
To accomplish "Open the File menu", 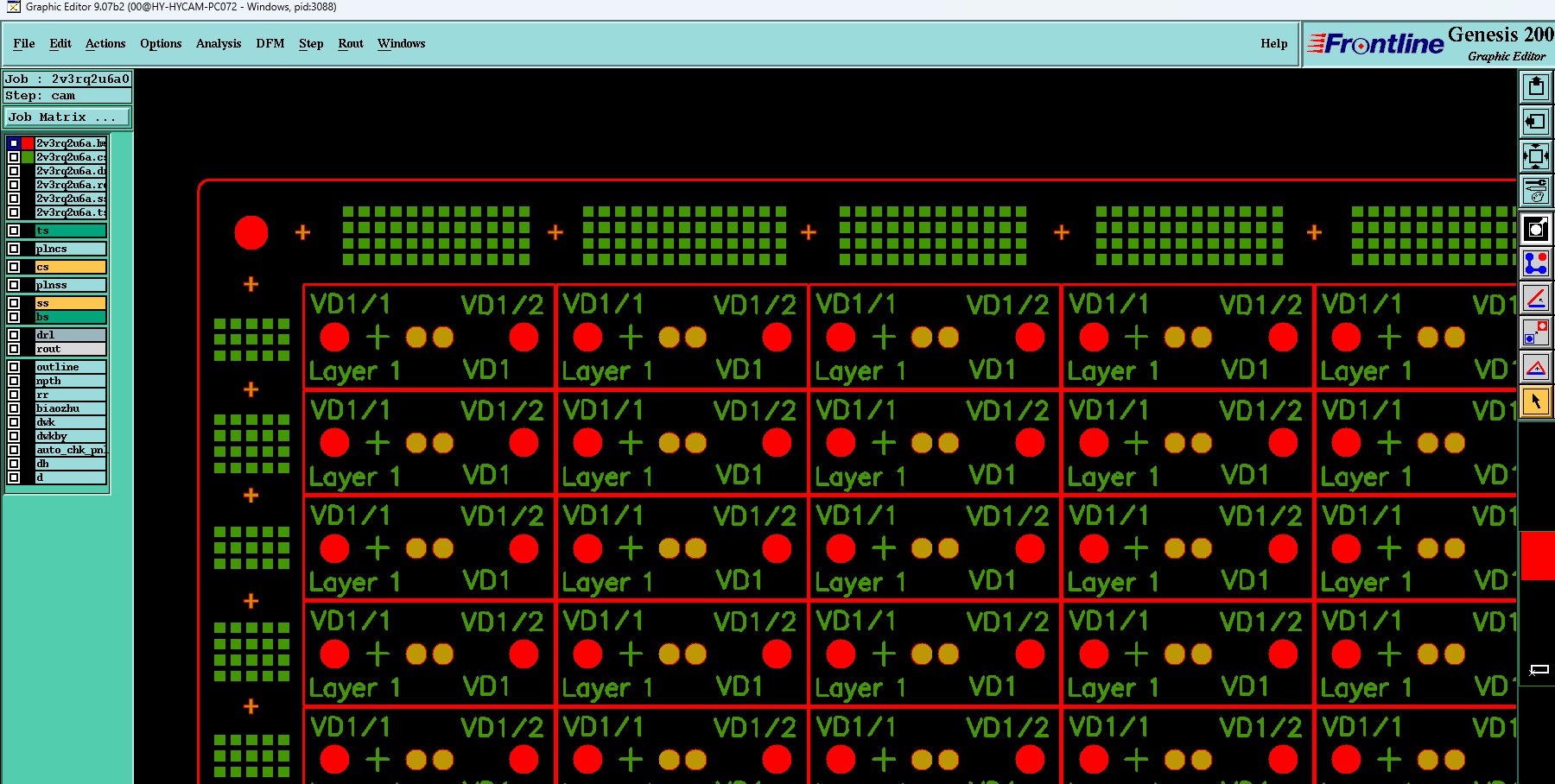I will [24, 43].
